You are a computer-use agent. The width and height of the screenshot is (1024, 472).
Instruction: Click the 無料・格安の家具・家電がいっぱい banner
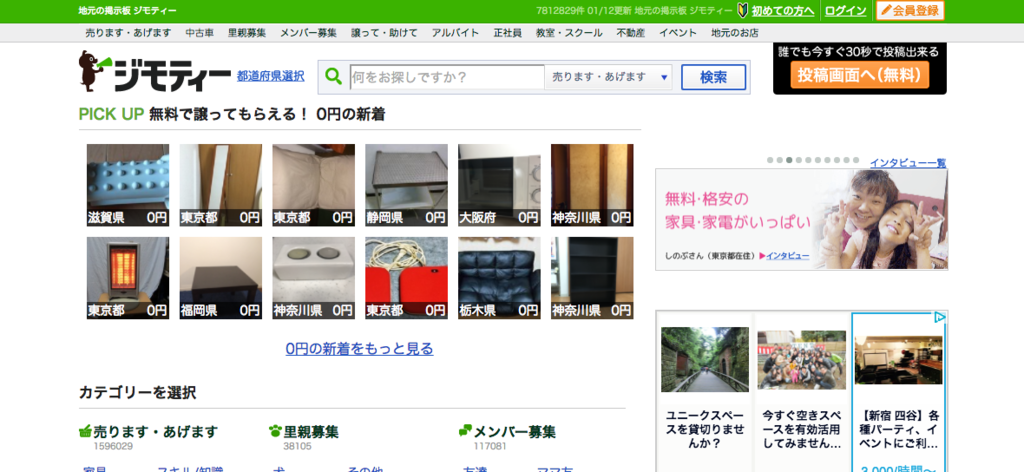(x=801, y=219)
